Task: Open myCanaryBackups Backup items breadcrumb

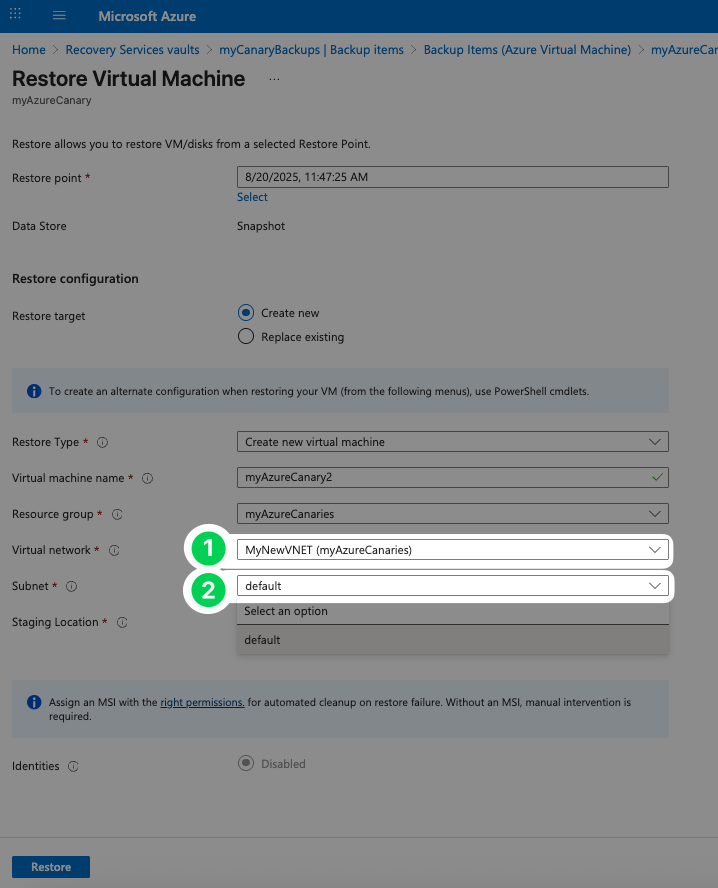Action: [311, 50]
